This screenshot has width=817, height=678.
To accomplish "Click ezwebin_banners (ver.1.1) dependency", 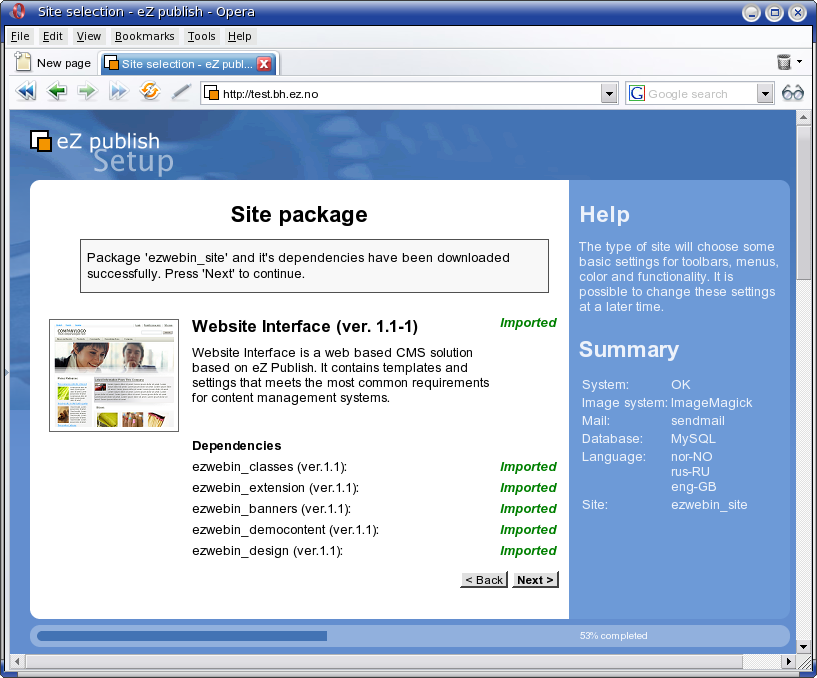I will [x=271, y=509].
